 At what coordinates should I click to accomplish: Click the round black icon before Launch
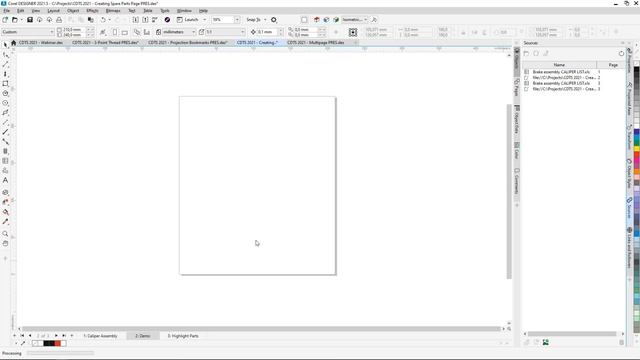167,20
